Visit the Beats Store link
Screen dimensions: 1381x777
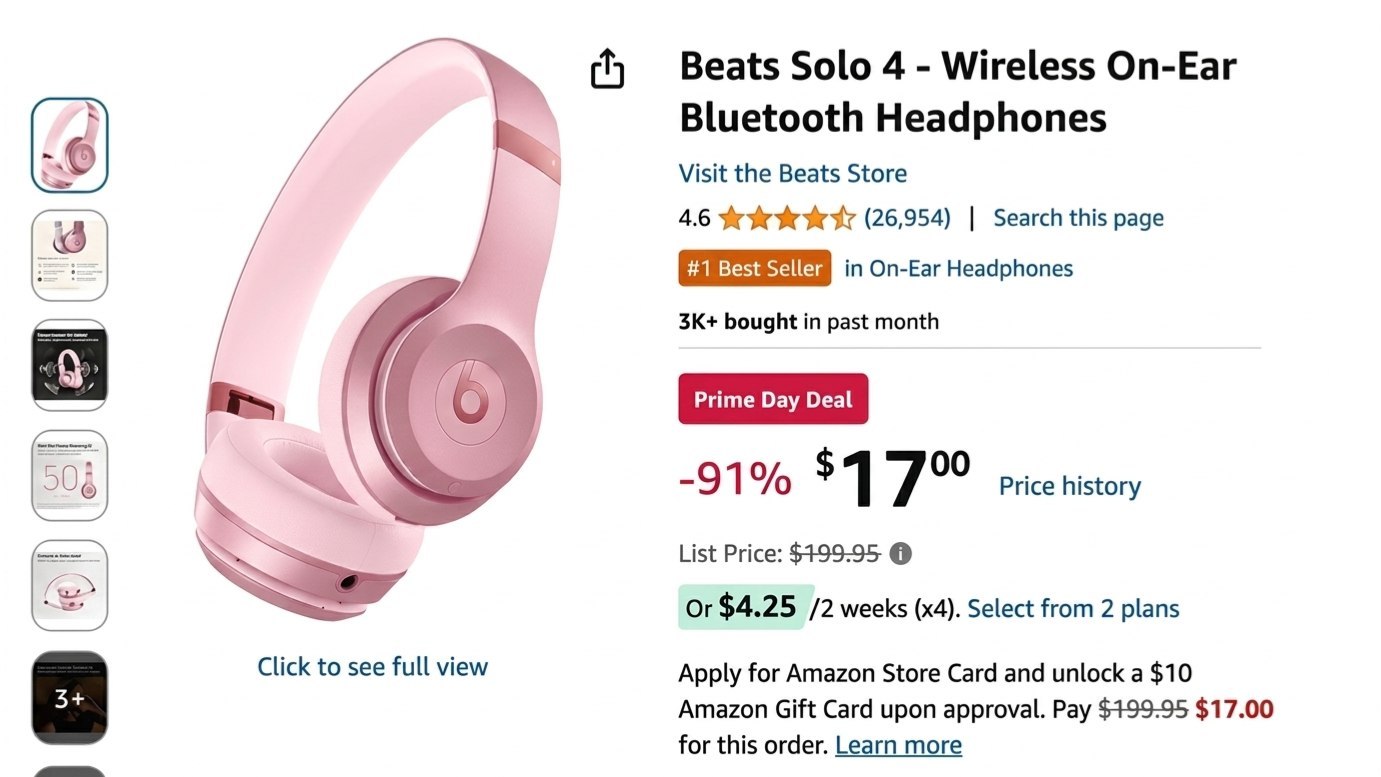pyautogui.click(x=793, y=173)
